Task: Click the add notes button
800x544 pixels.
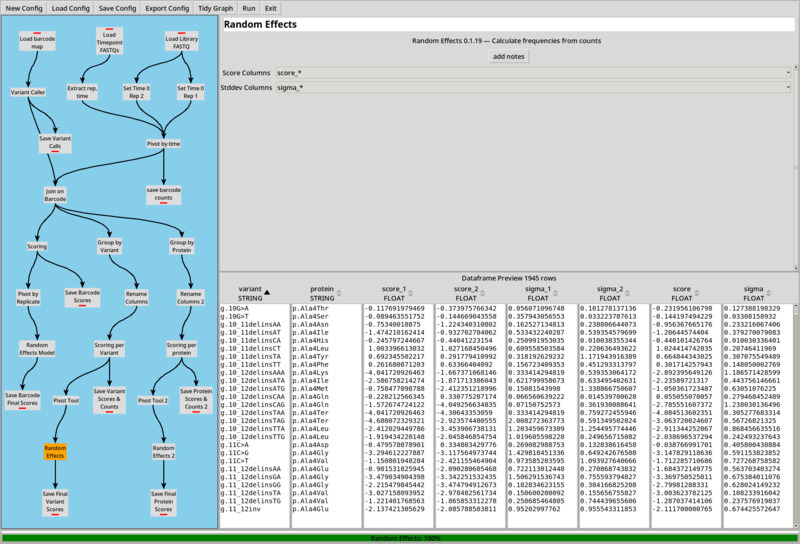Action: (508, 56)
